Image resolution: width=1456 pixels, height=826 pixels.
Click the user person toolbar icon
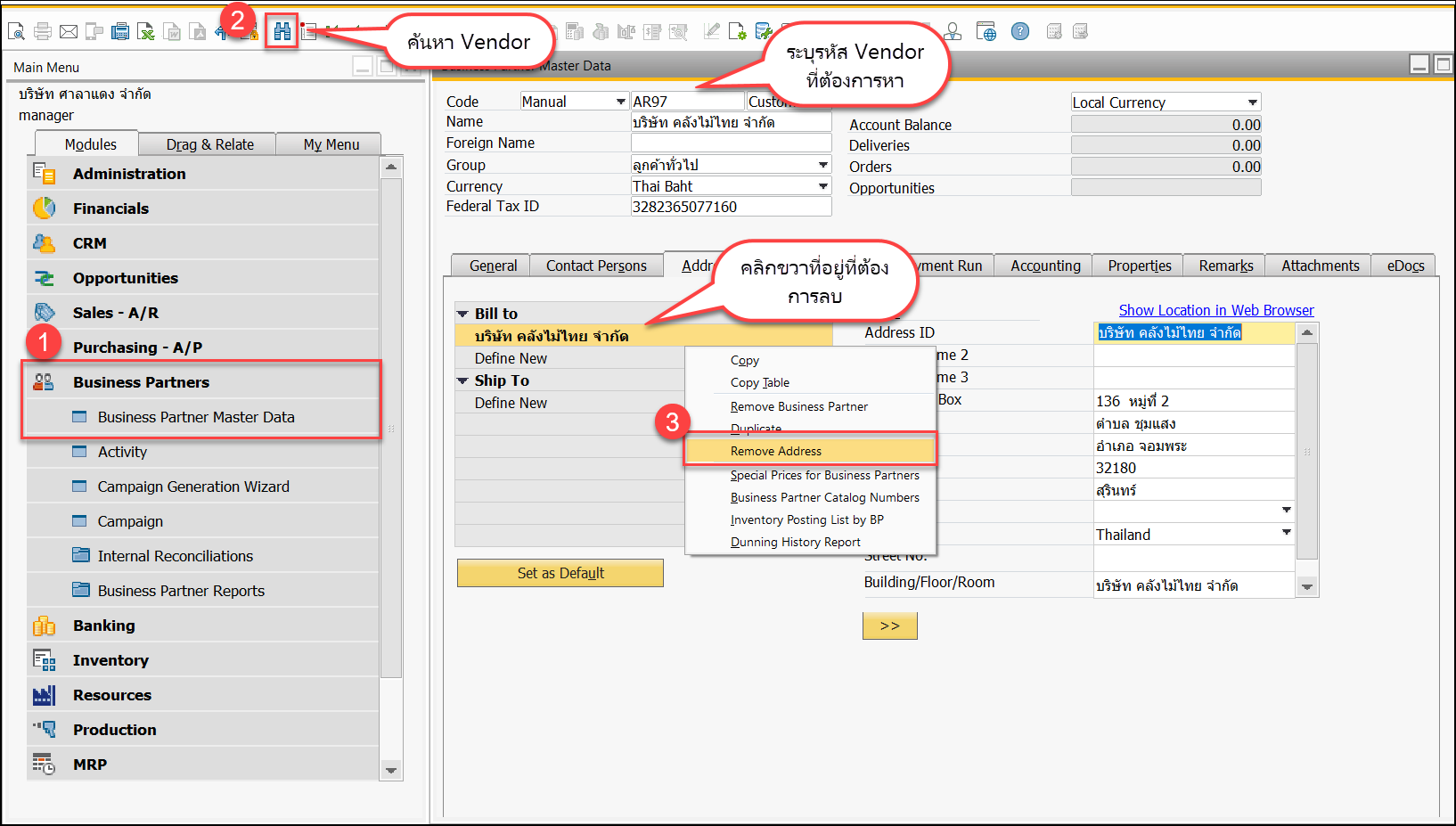(953, 31)
